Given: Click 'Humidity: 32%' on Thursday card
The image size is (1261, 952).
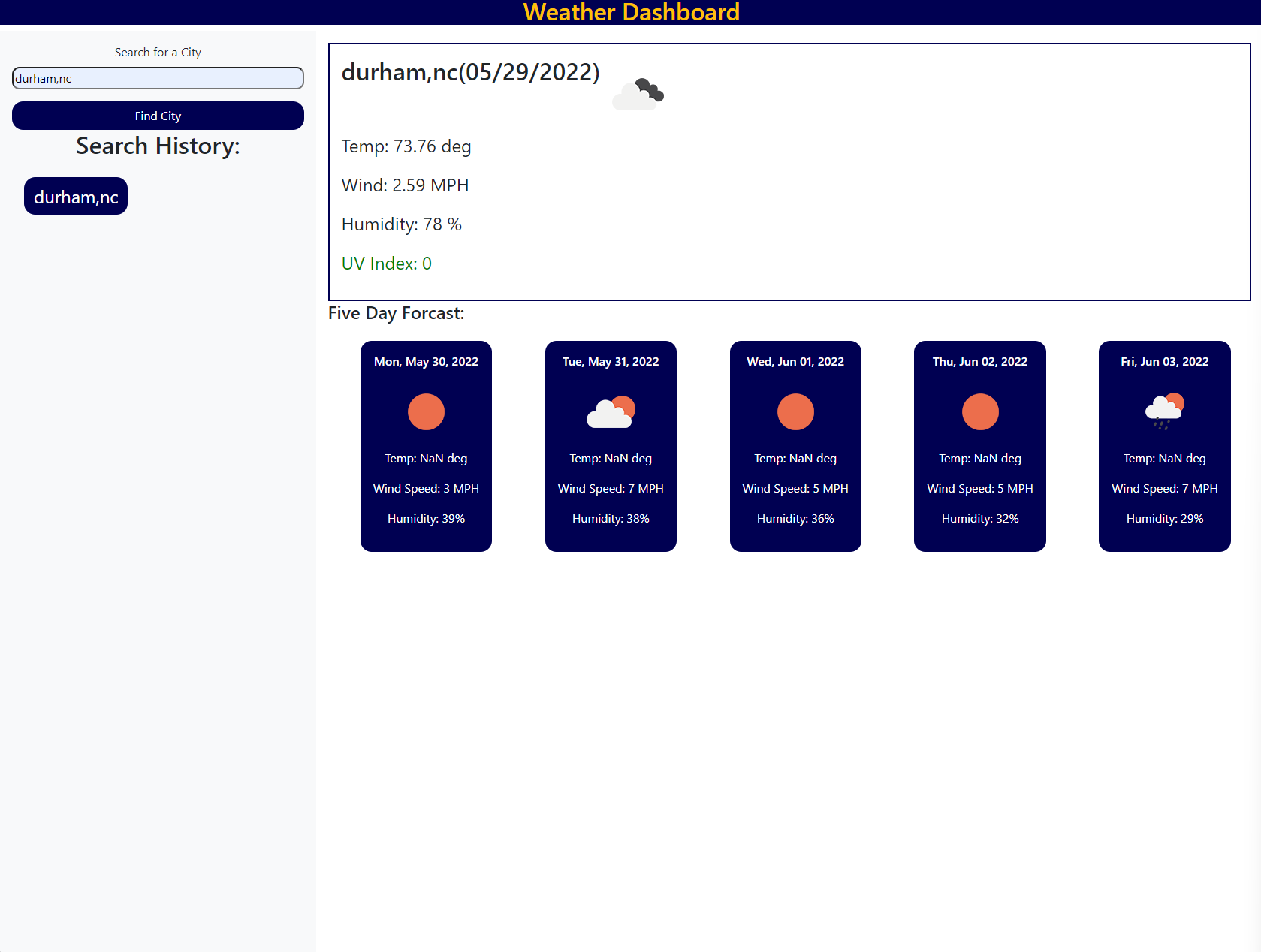Looking at the screenshot, I should pyautogui.click(x=980, y=518).
